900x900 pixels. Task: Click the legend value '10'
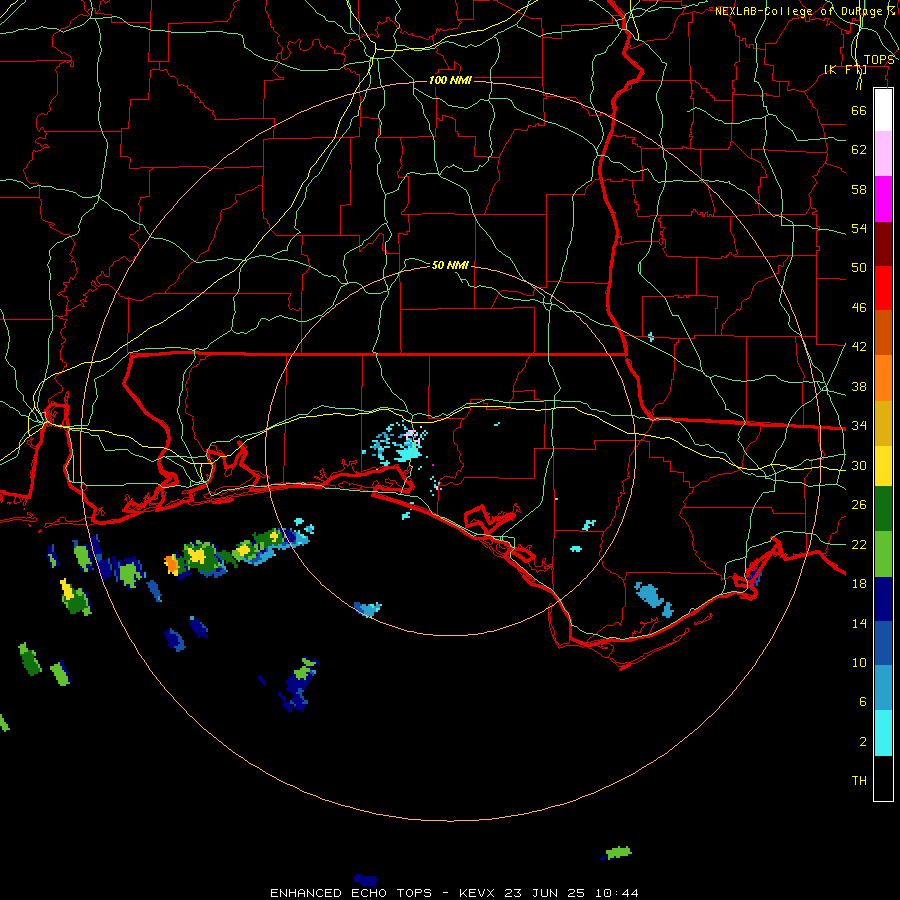pos(859,663)
